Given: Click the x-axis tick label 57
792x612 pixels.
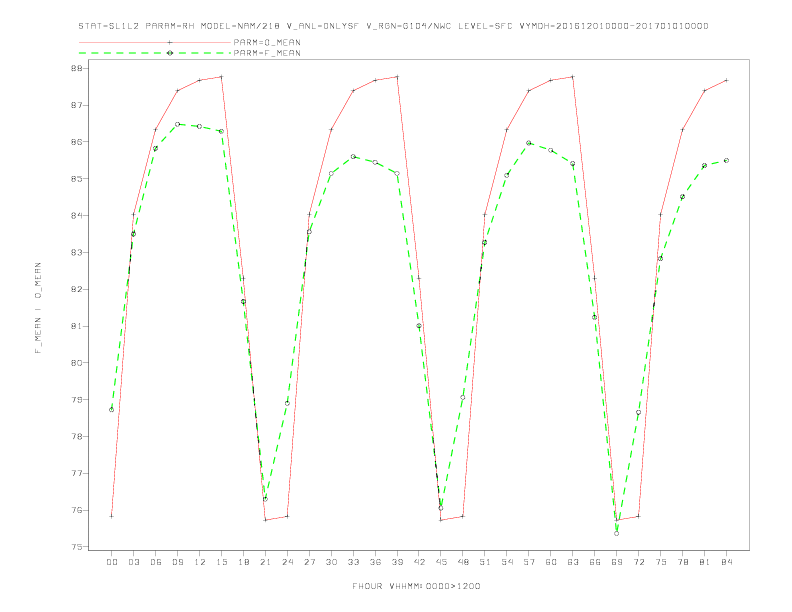Looking at the screenshot, I should coord(529,562).
